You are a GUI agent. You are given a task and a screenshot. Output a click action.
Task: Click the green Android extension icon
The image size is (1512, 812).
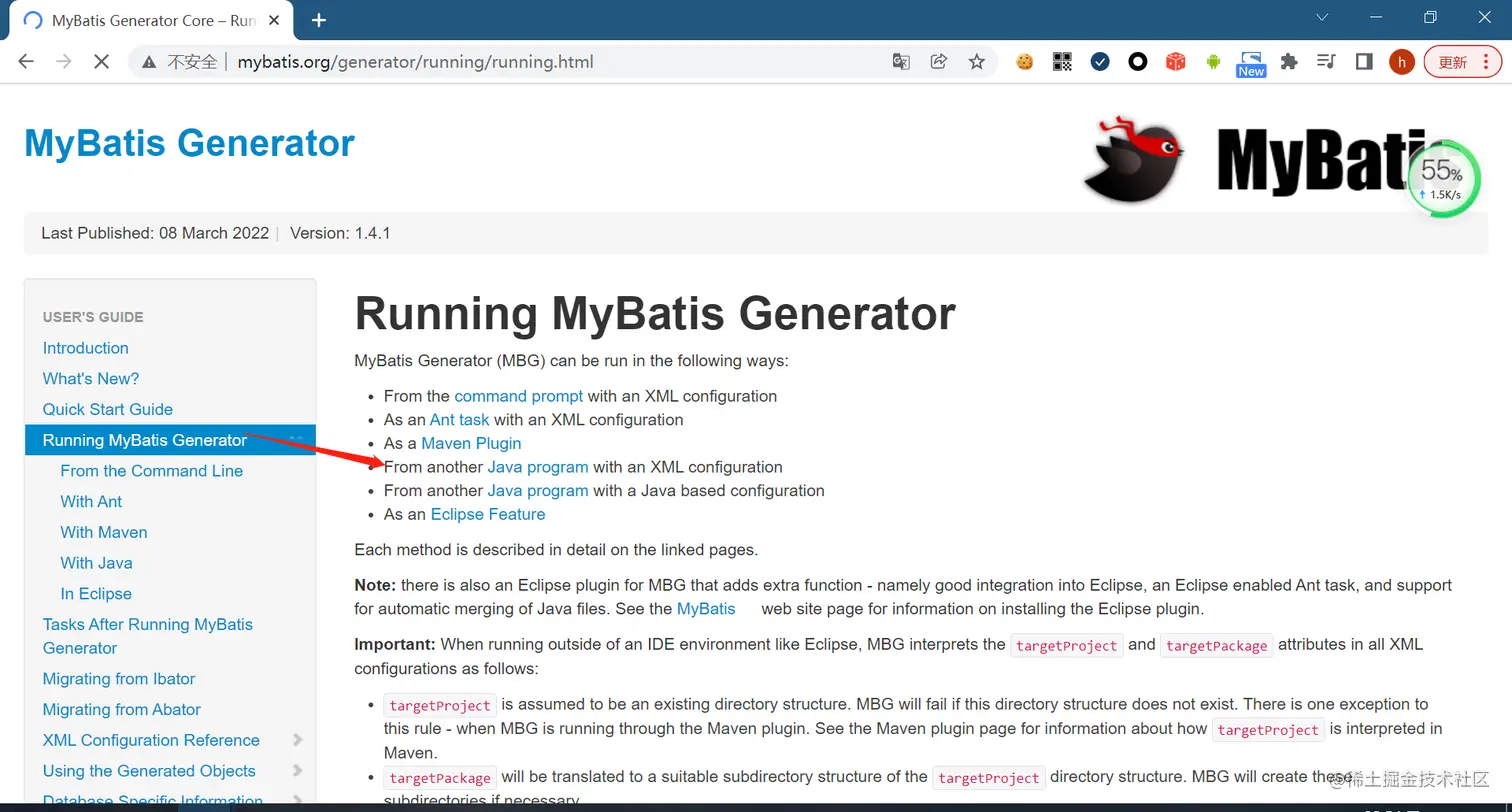1214,62
